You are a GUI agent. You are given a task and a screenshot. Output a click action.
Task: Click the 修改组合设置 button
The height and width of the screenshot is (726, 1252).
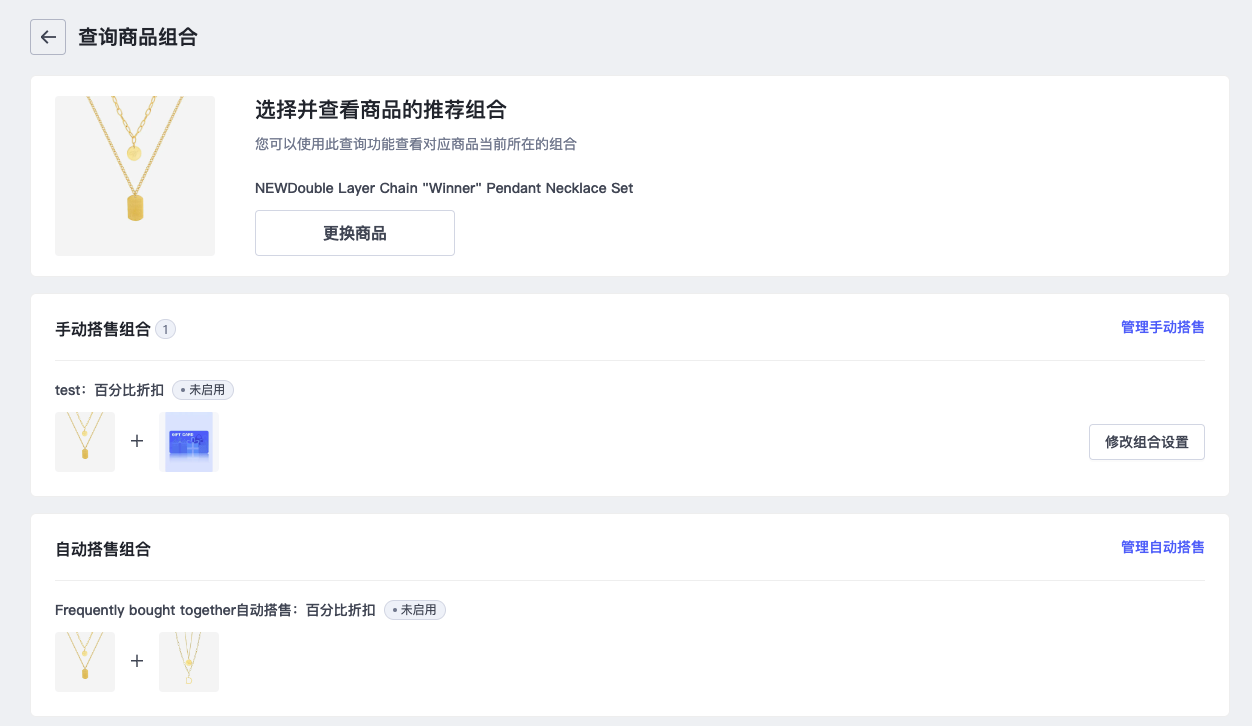tap(1147, 442)
